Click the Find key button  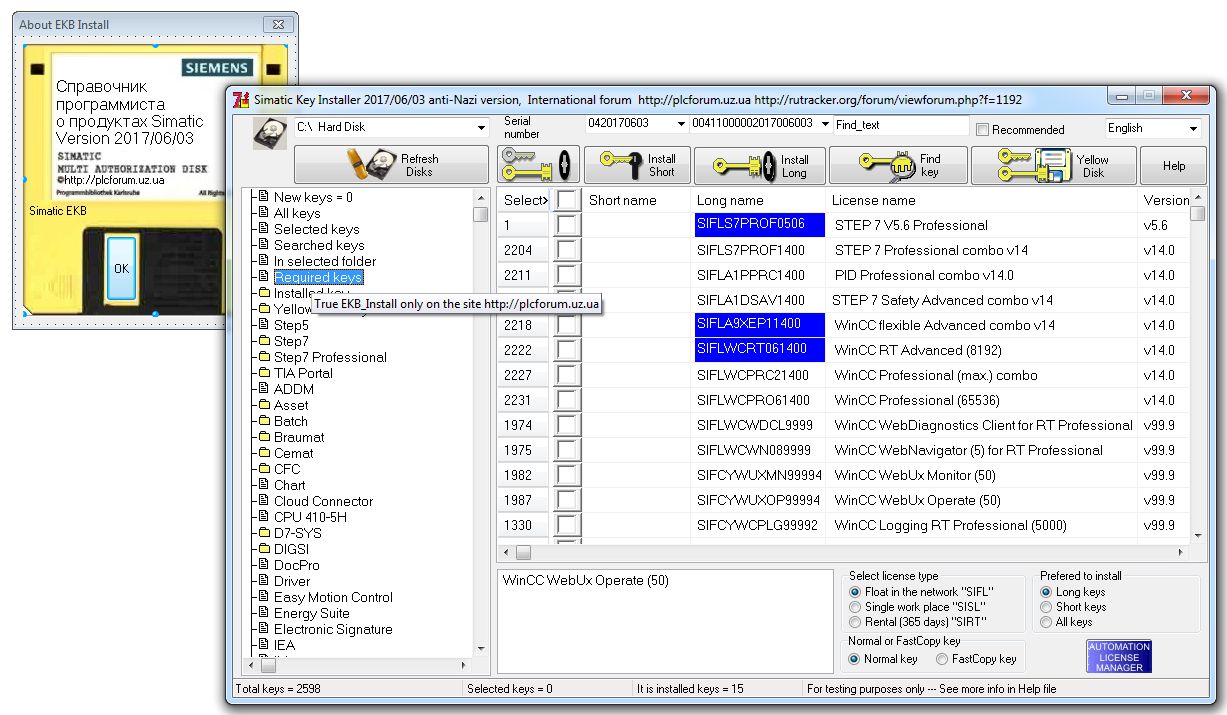click(897, 165)
